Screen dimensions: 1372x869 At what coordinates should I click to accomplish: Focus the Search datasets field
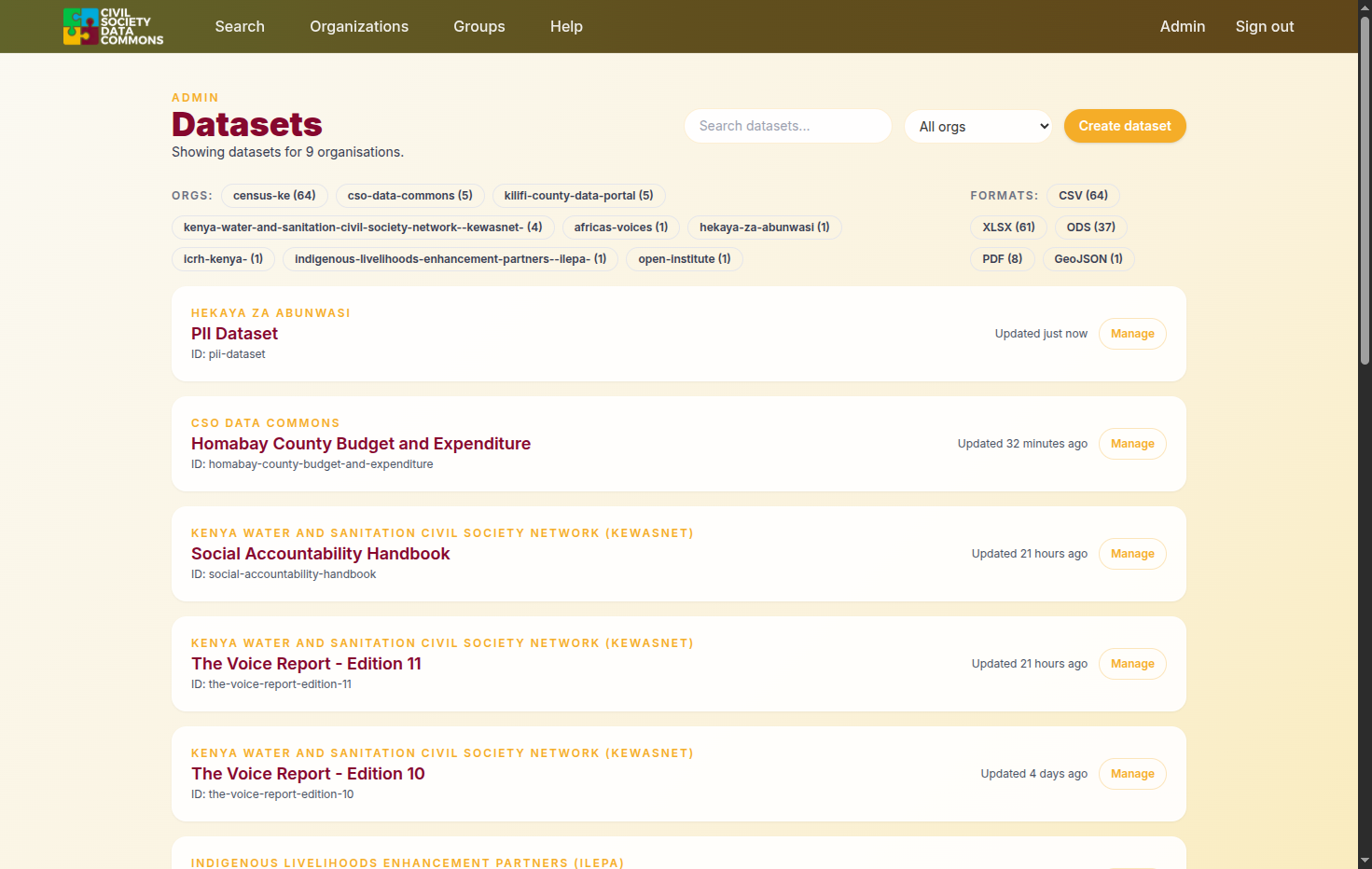point(788,126)
